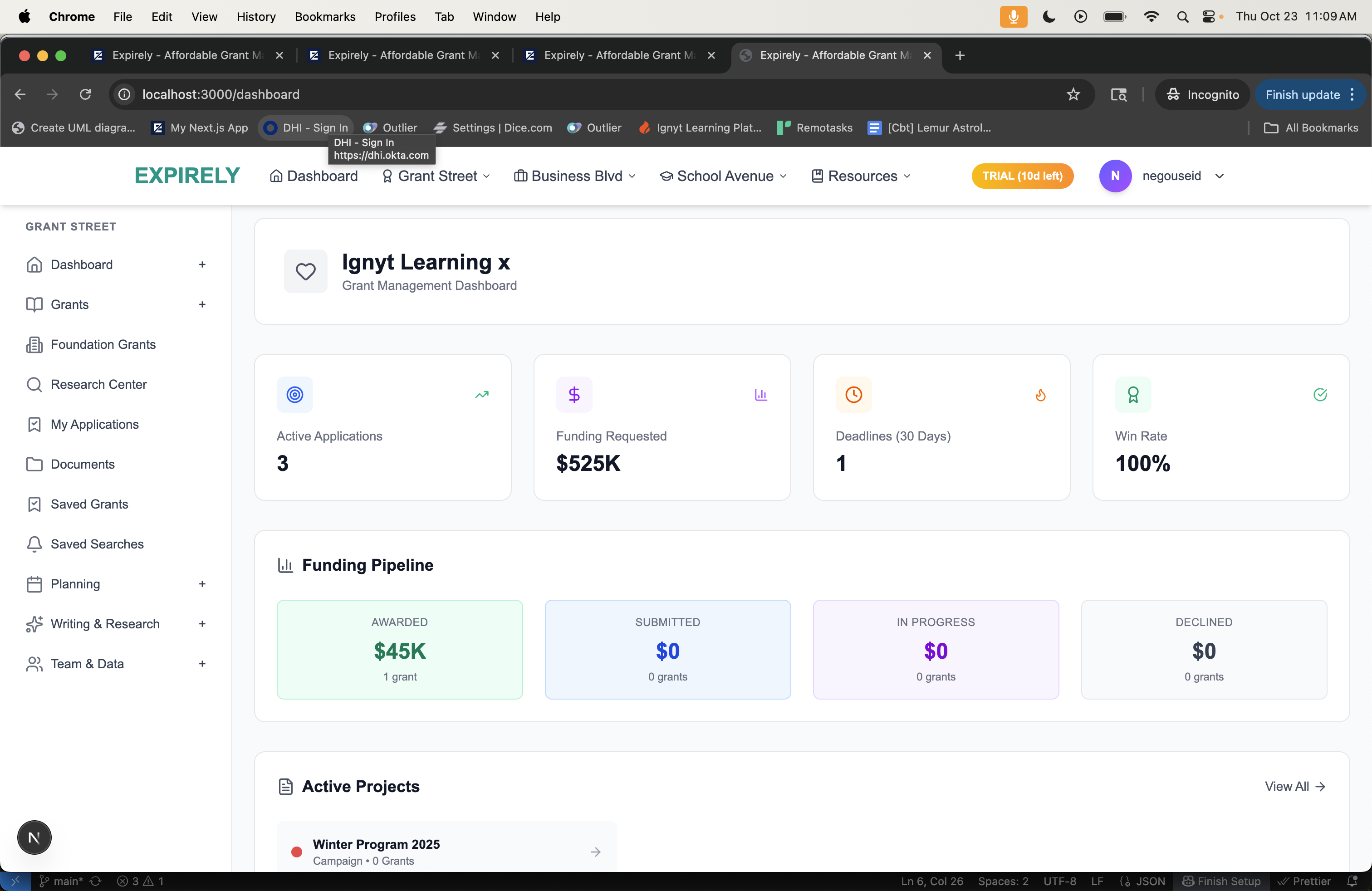Click the clock icon on Deadlines card

pos(853,395)
